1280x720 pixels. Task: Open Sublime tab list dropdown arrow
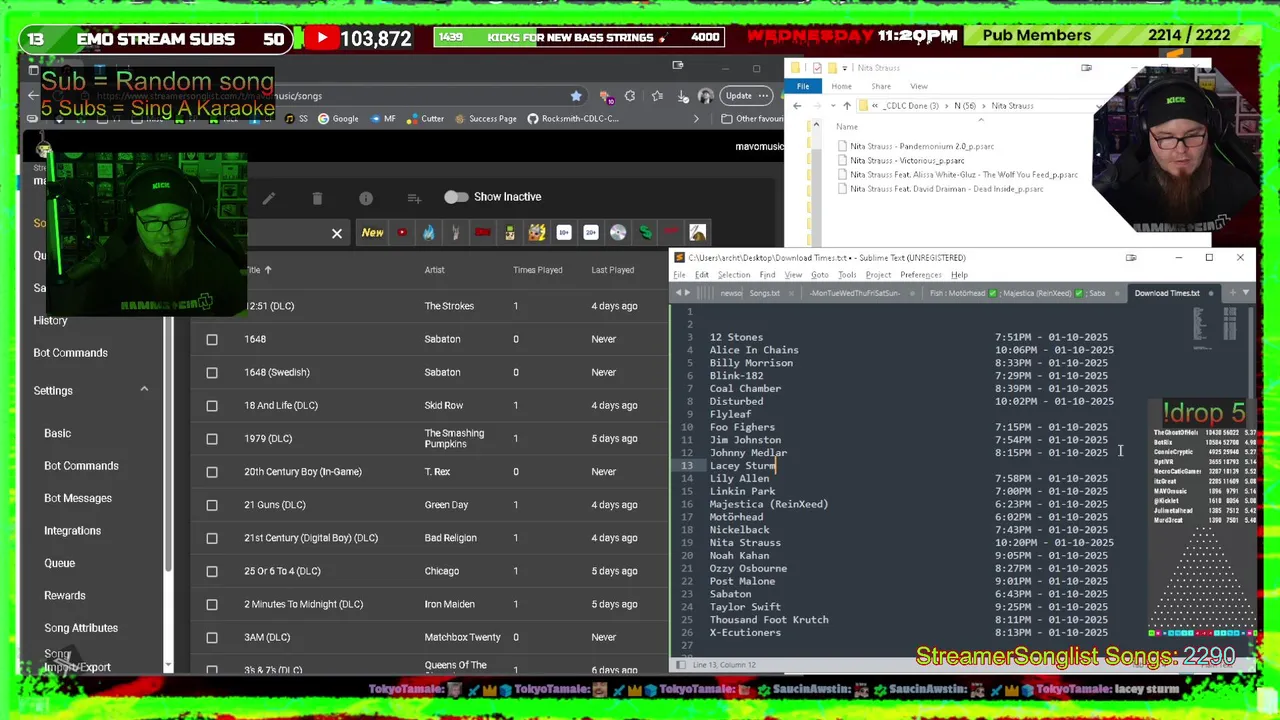1246,293
